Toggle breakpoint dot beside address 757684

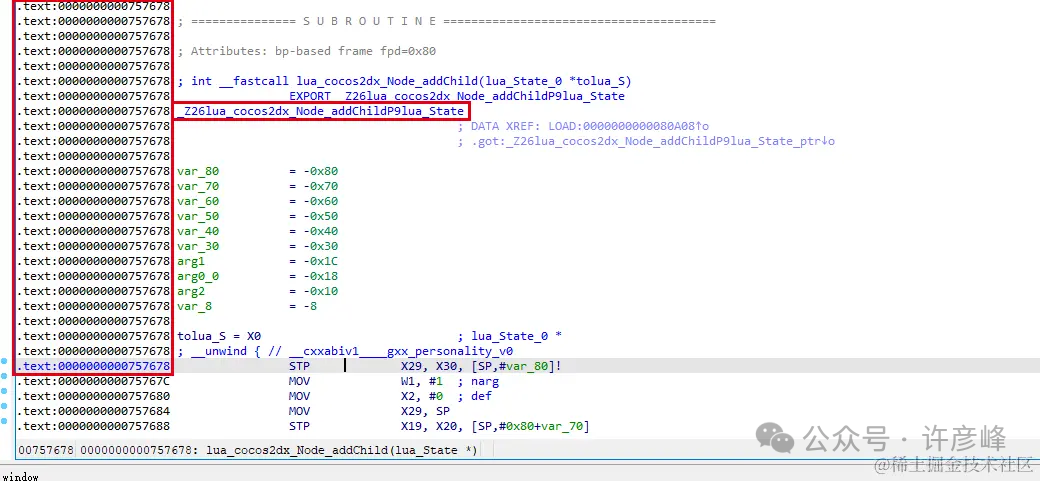click(x=4, y=406)
